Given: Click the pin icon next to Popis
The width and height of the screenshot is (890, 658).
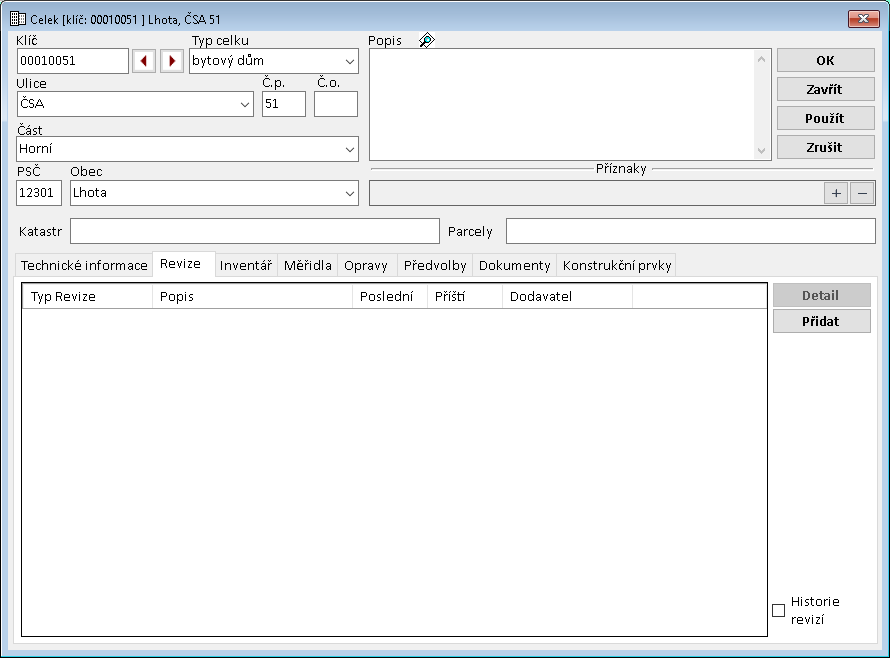Looking at the screenshot, I should tap(426, 41).
